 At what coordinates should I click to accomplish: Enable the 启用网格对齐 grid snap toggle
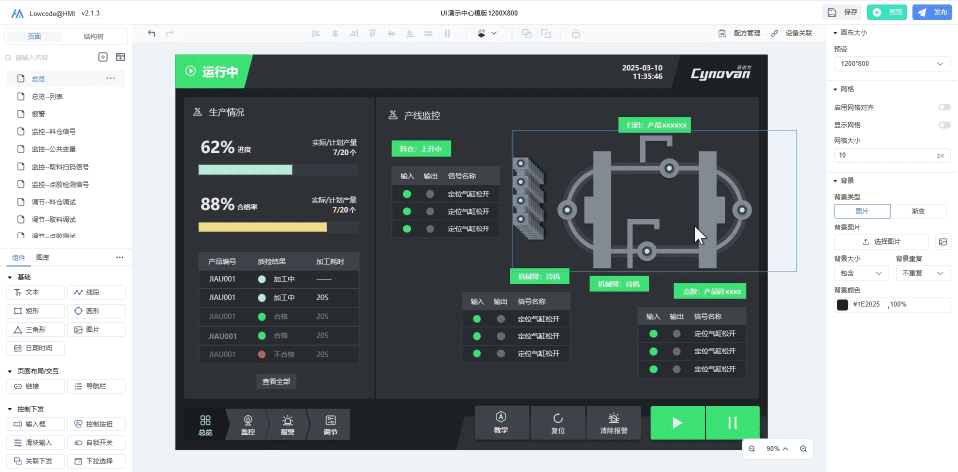pos(943,107)
